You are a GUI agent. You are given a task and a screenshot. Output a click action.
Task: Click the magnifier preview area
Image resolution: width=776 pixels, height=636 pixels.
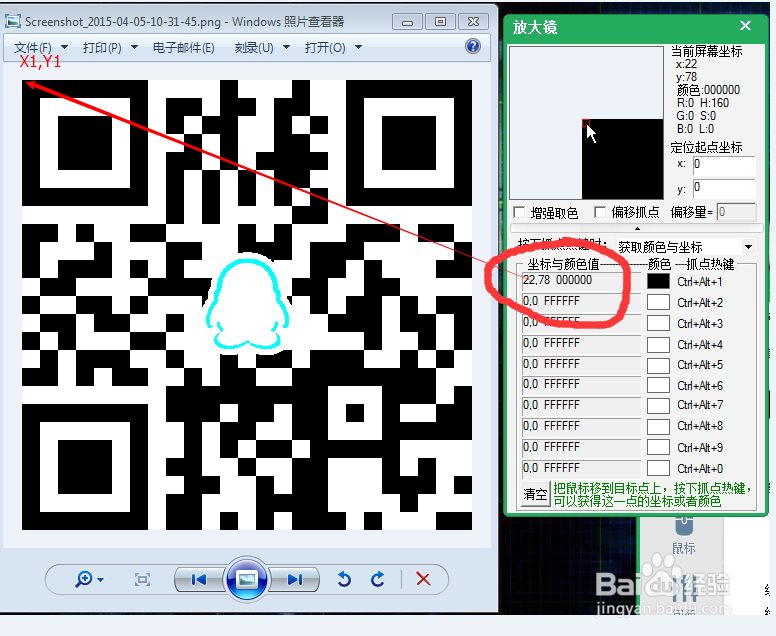coord(586,123)
